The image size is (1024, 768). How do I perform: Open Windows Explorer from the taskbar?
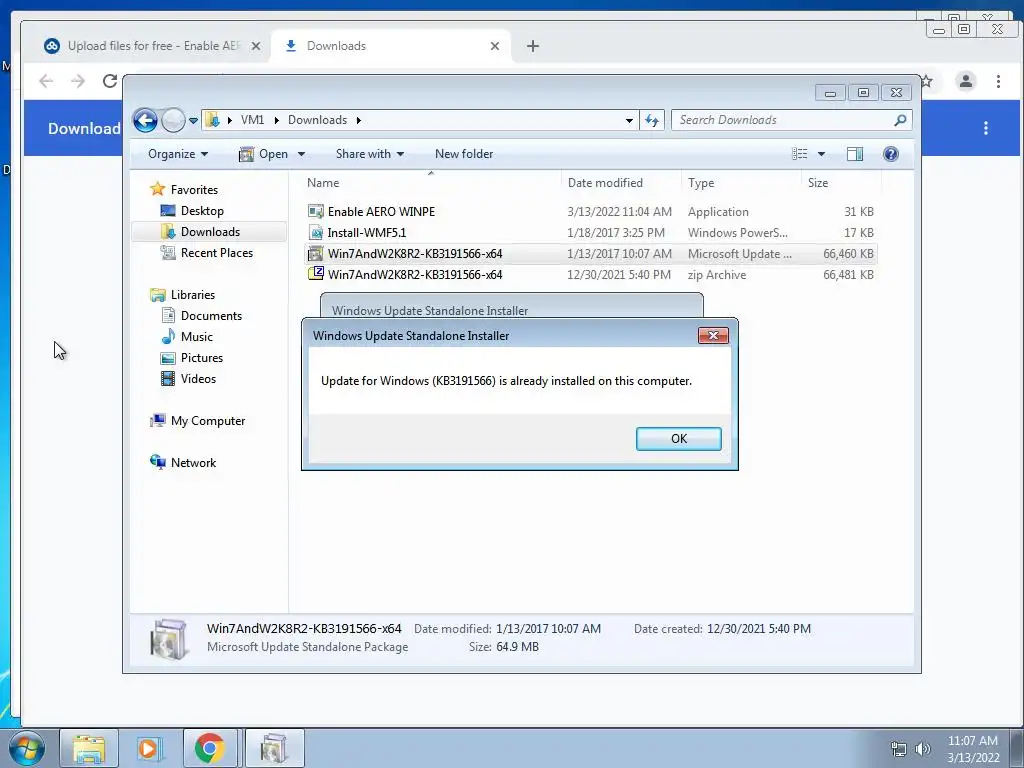[x=89, y=748]
